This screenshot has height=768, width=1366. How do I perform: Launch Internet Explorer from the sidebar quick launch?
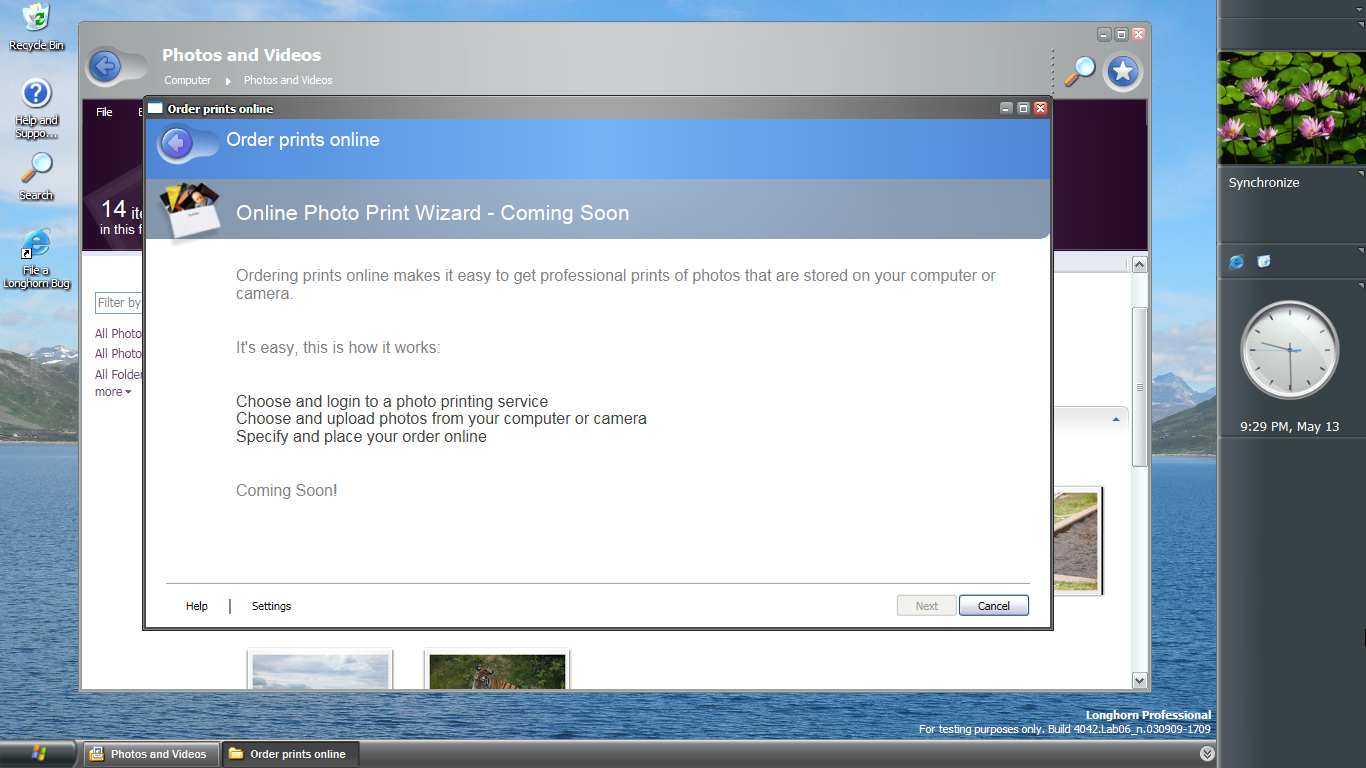[x=1237, y=262]
